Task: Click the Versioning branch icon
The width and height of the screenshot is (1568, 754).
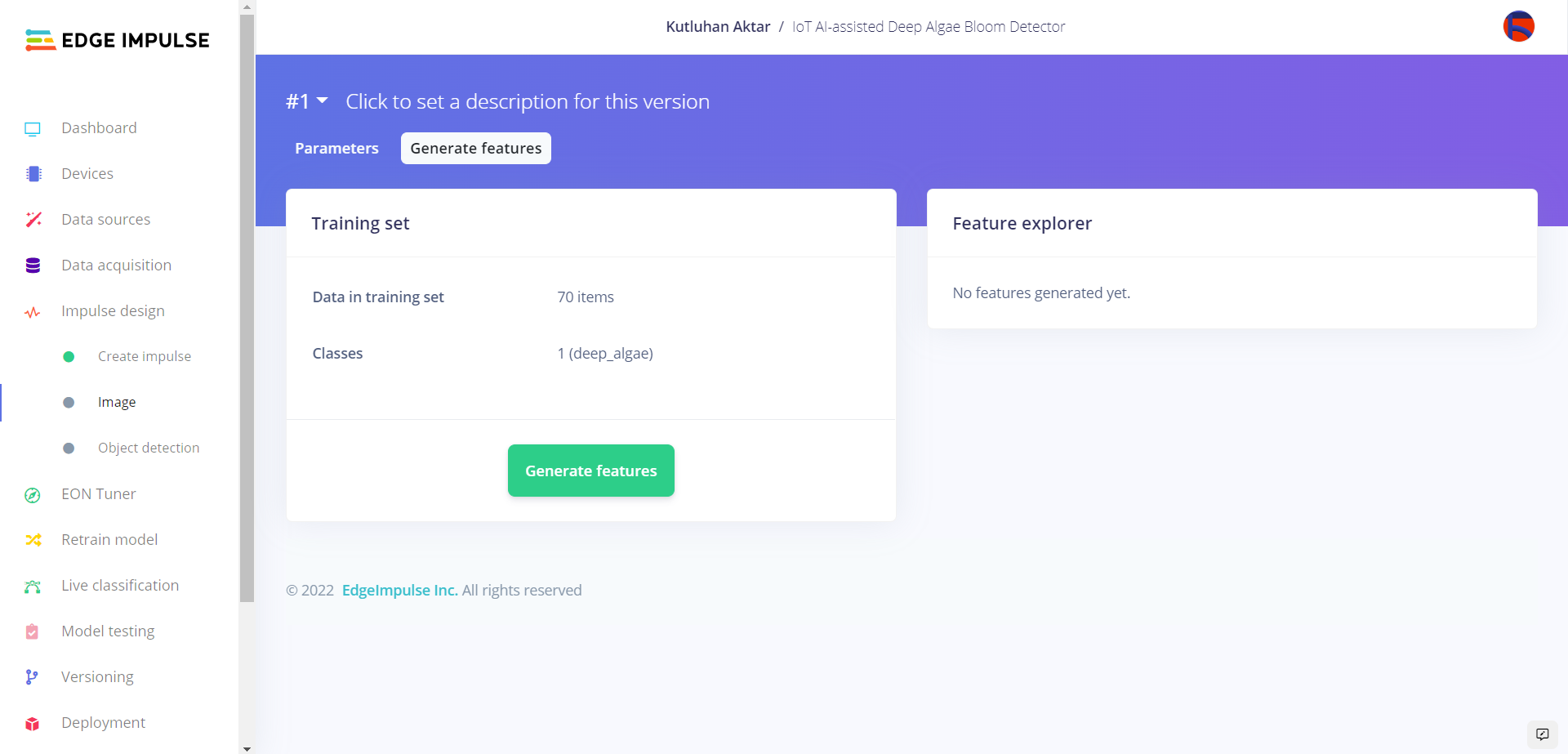Action: pyautogui.click(x=32, y=677)
